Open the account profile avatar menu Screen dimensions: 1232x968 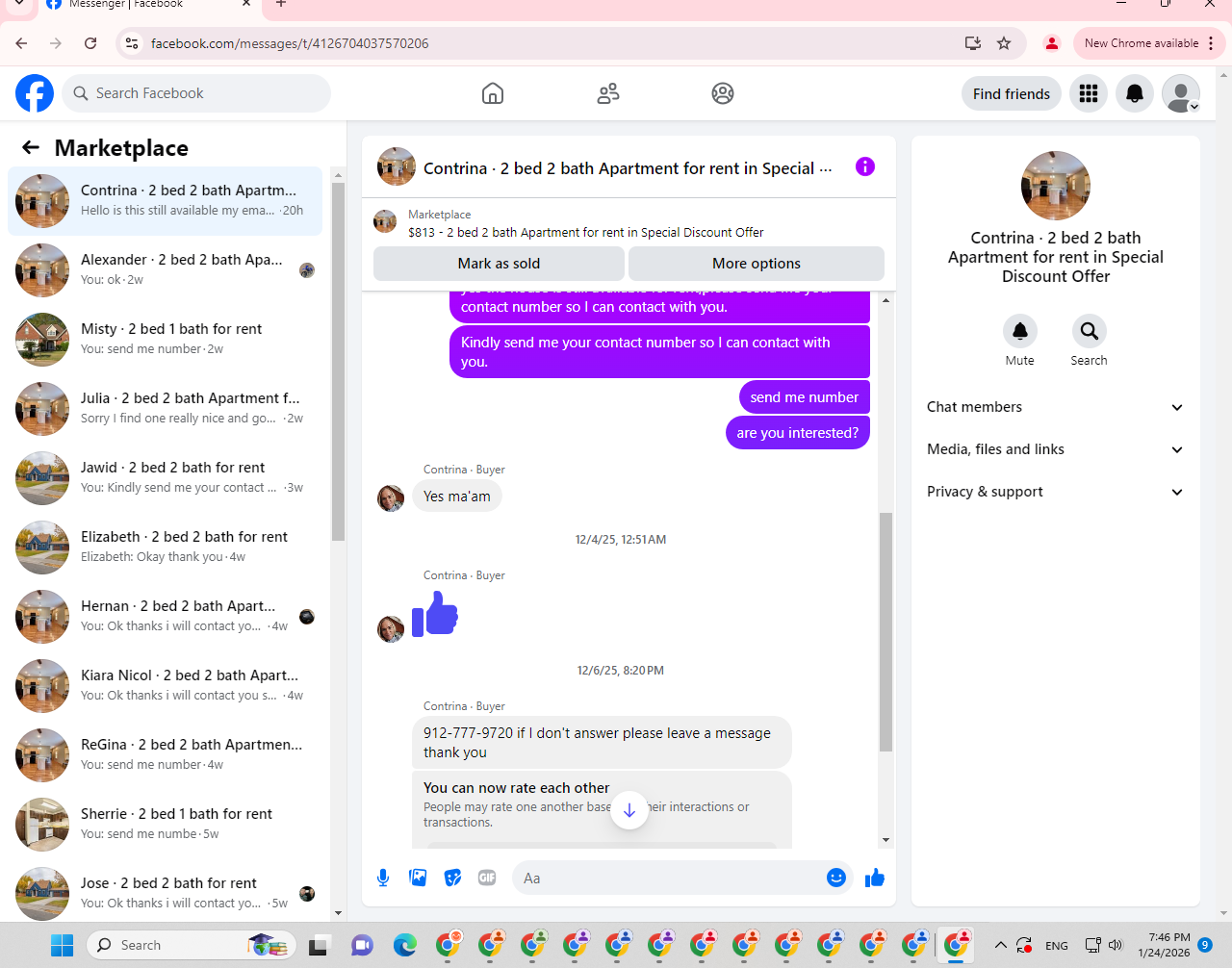(x=1181, y=93)
